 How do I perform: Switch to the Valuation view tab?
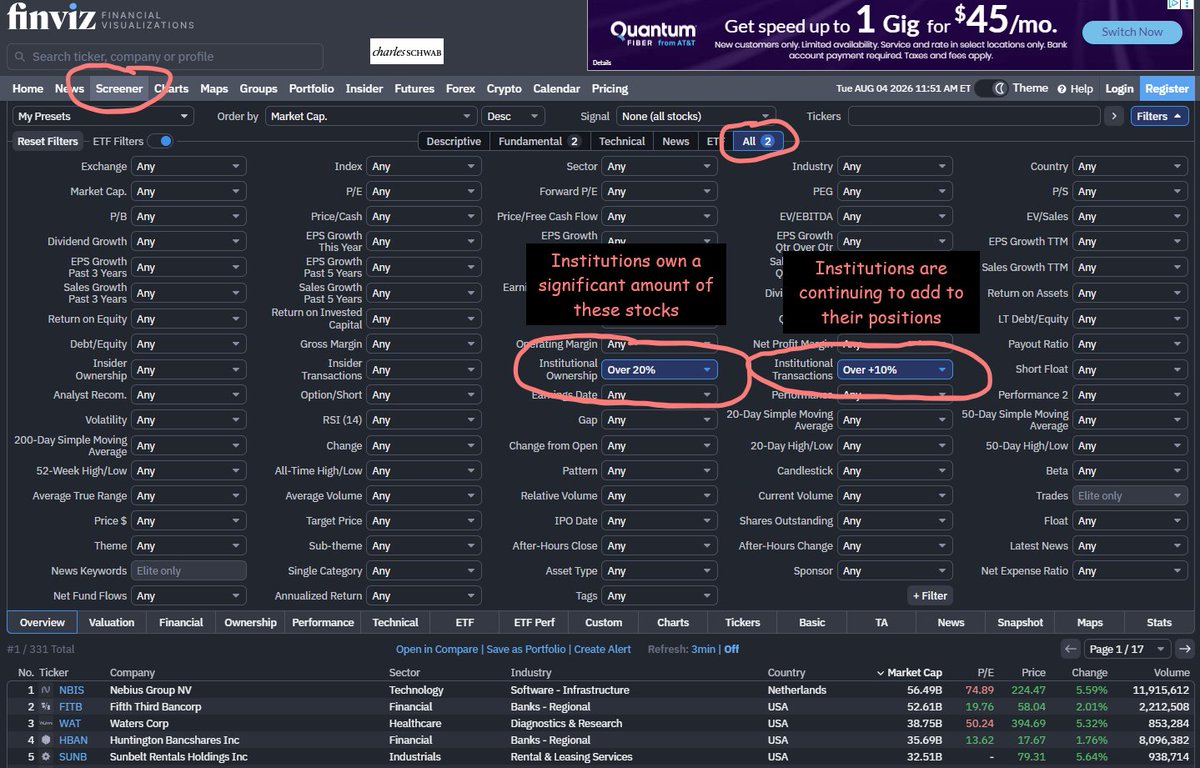pyautogui.click(x=112, y=622)
